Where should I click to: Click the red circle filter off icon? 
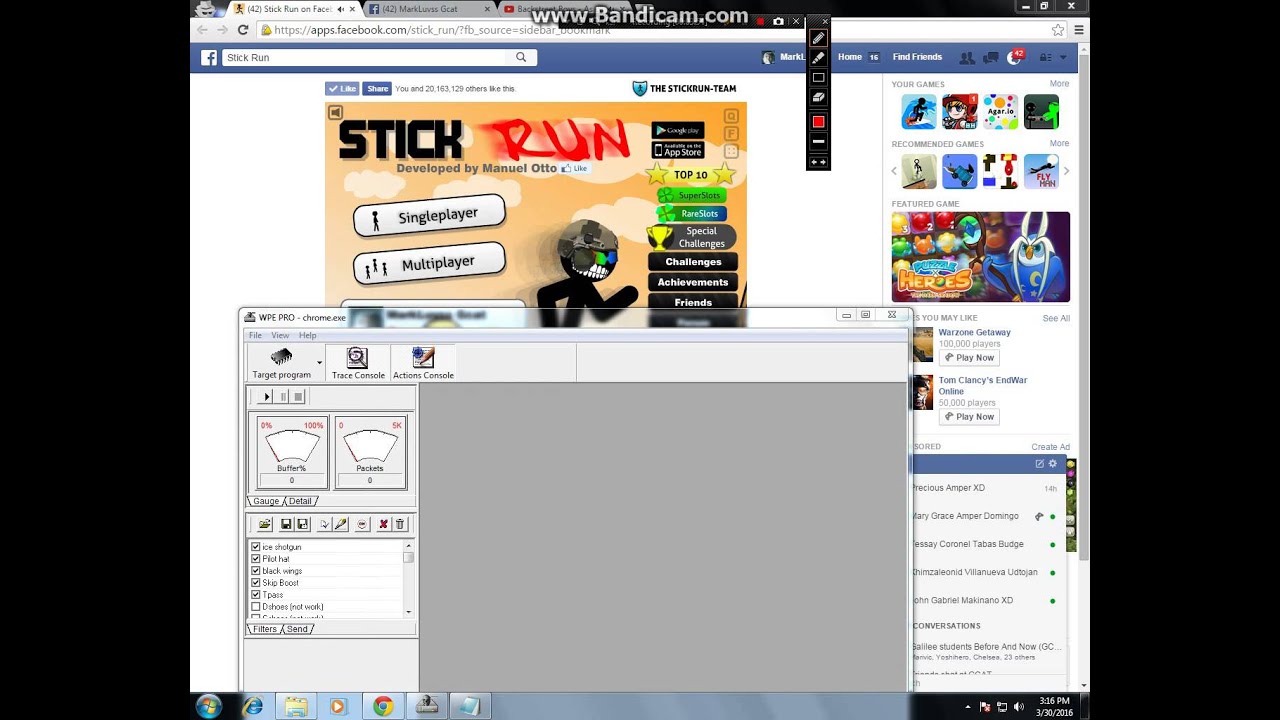(362, 524)
